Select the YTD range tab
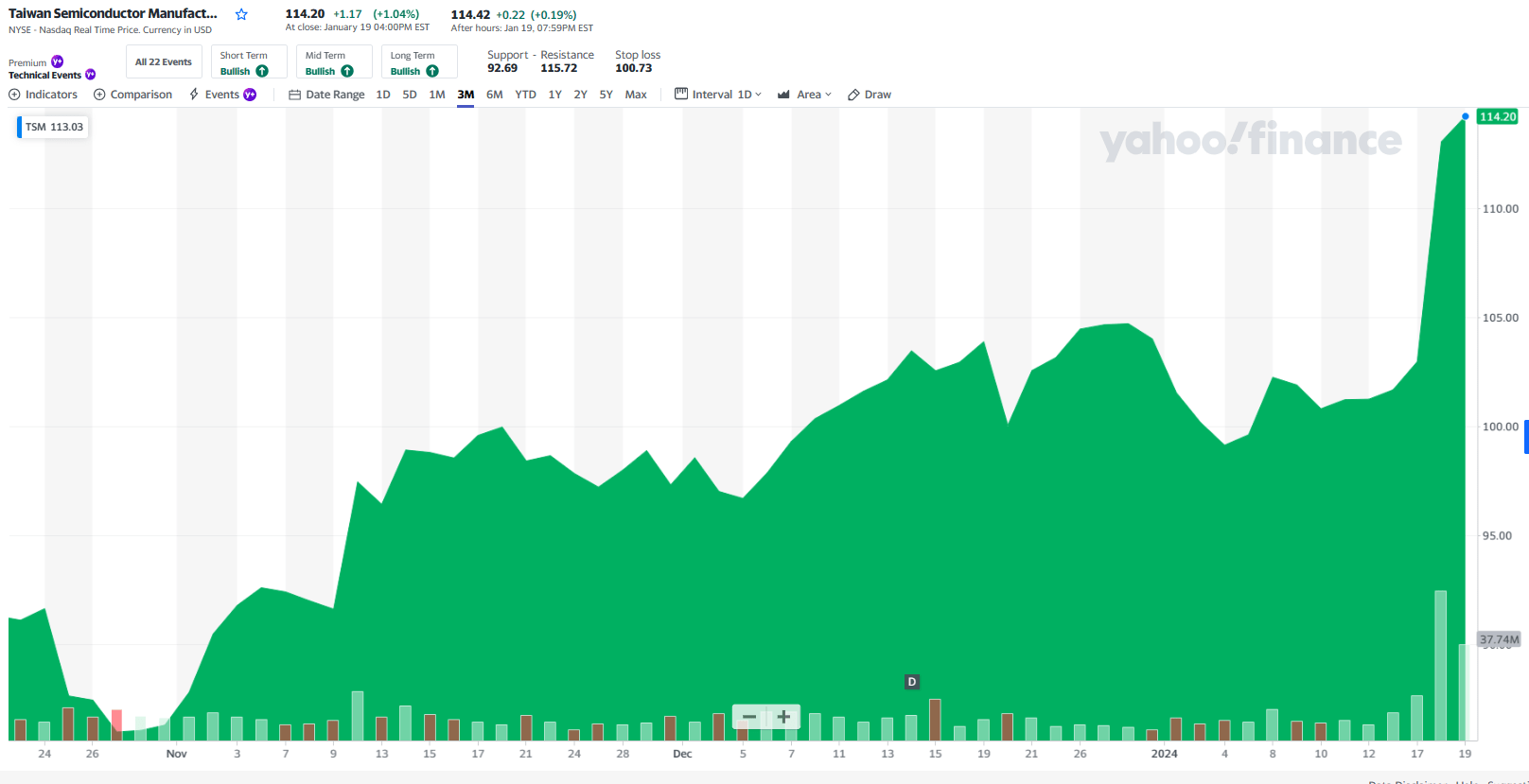The width and height of the screenshot is (1529, 784). (x=526, y=95)
